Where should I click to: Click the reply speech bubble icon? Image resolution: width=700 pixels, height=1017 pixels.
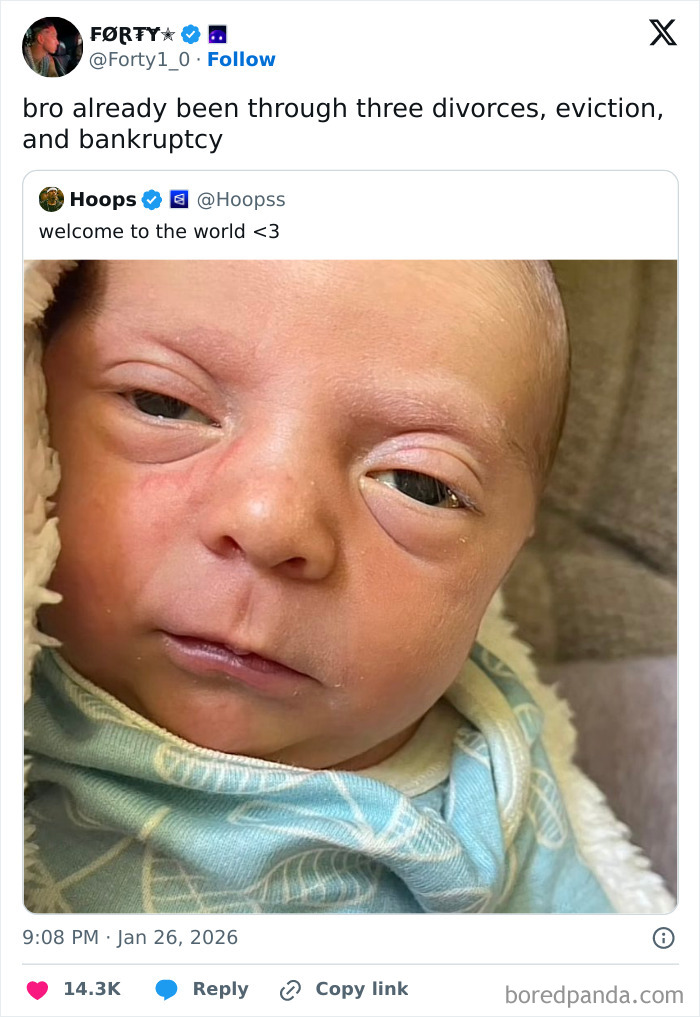point(166,990)
